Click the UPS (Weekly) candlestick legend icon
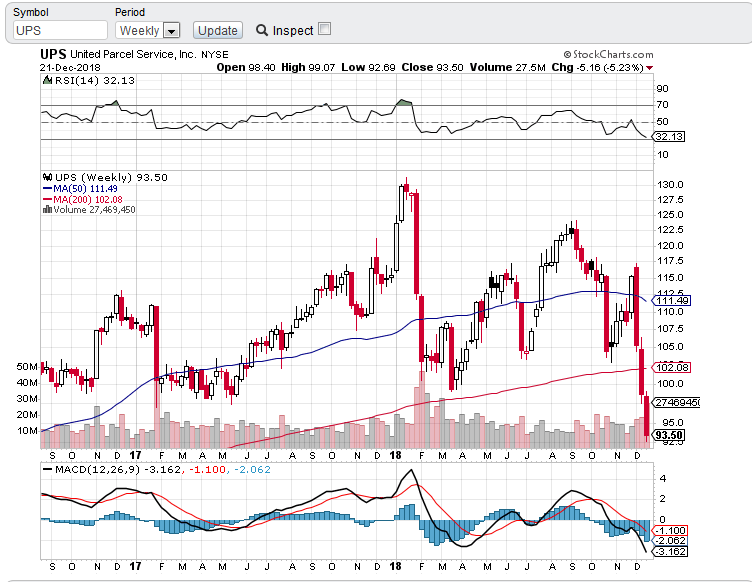Viewport: 752px width, 582px height. coord(47,177)
